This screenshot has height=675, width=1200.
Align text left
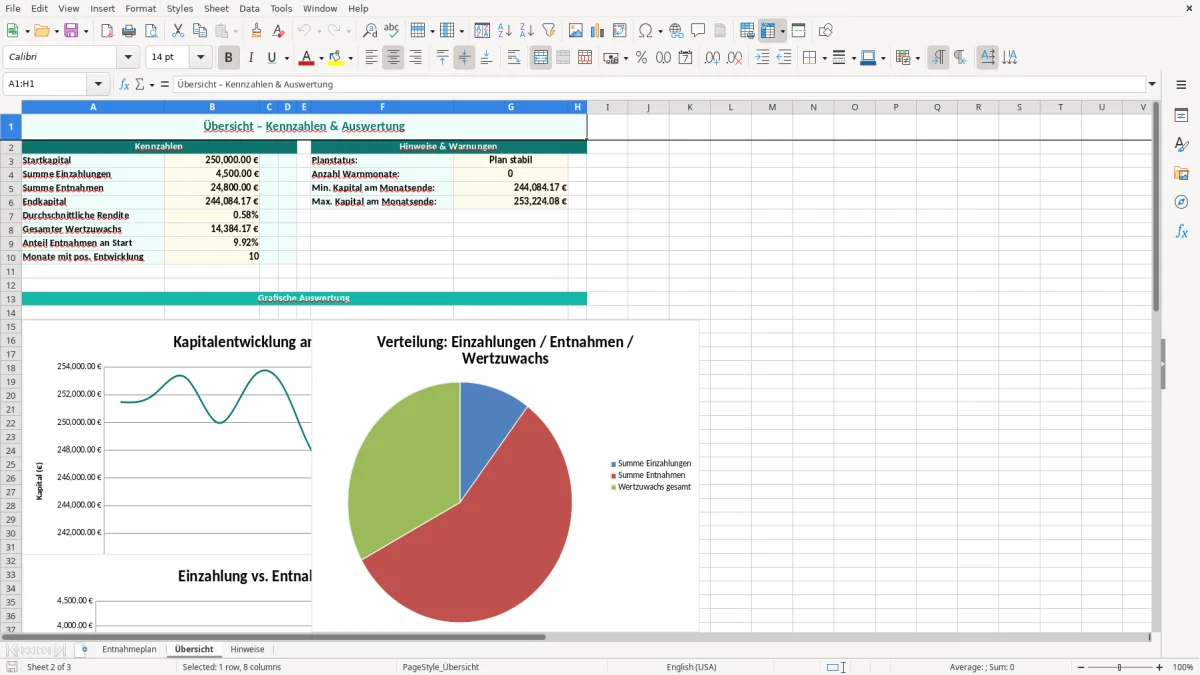pos(371,58)
